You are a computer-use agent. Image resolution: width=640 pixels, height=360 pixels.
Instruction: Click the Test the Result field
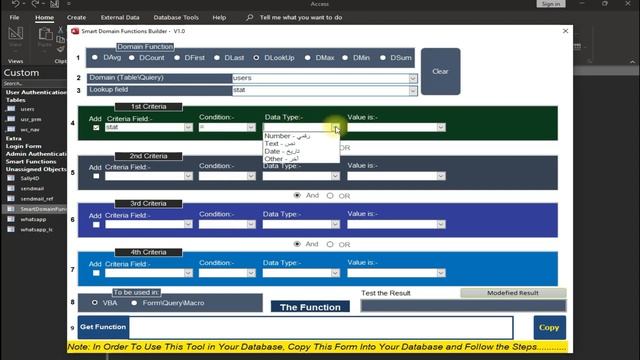point(463,306)
